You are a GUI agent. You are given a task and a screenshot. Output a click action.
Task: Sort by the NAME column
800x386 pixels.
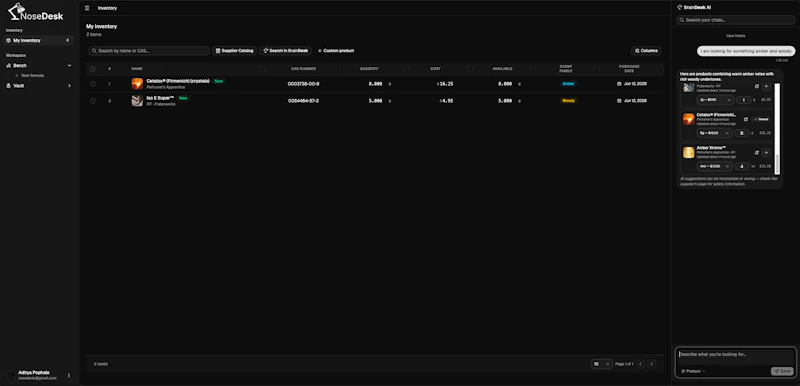137,69
